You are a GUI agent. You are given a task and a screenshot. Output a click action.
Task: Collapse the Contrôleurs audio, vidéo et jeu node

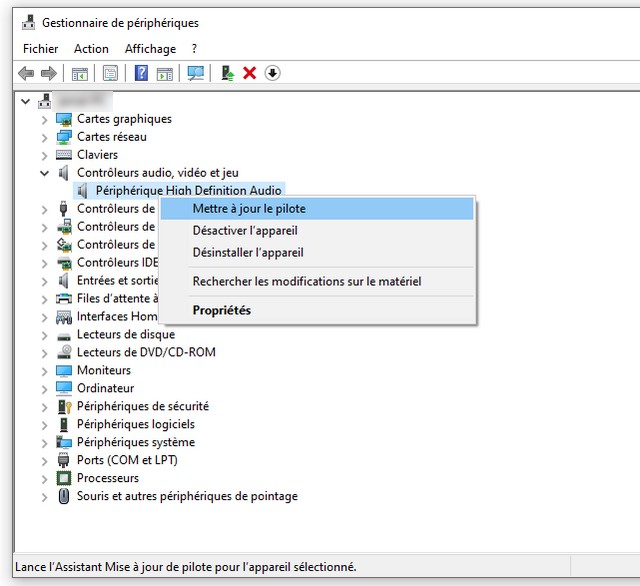44,173
